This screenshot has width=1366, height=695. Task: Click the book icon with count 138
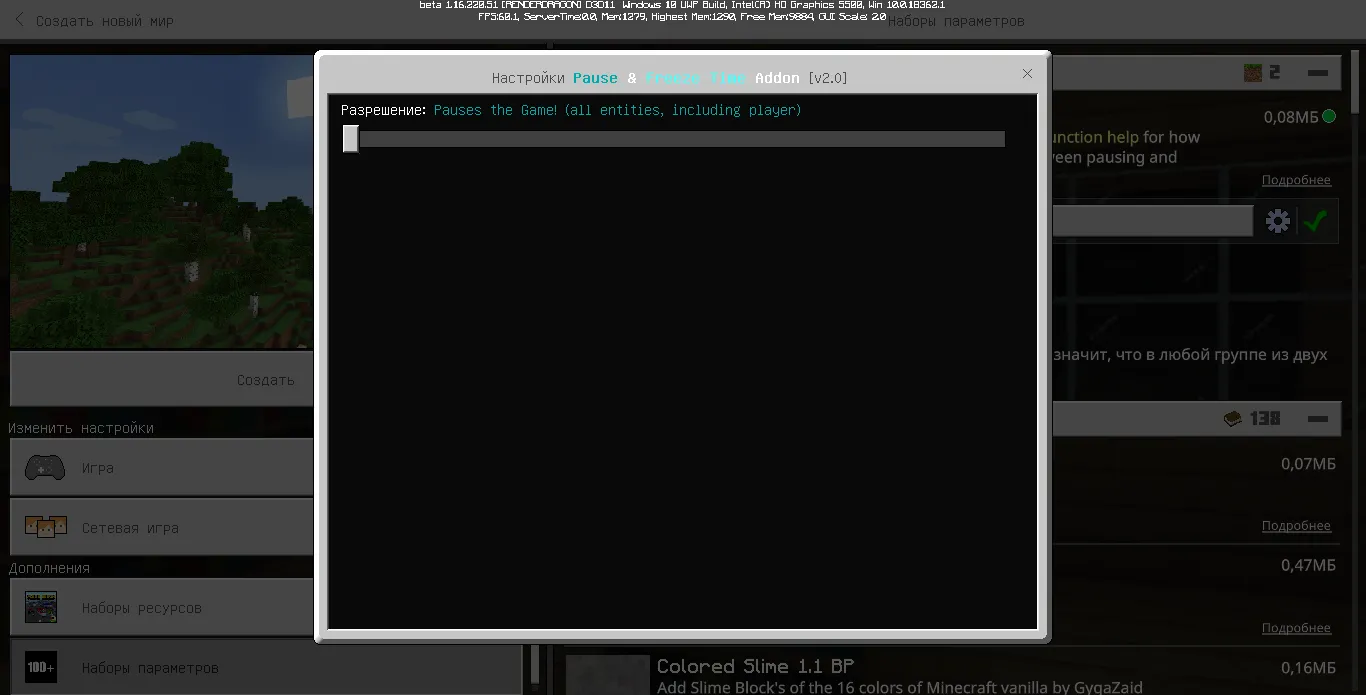[x=1233, y=419]
